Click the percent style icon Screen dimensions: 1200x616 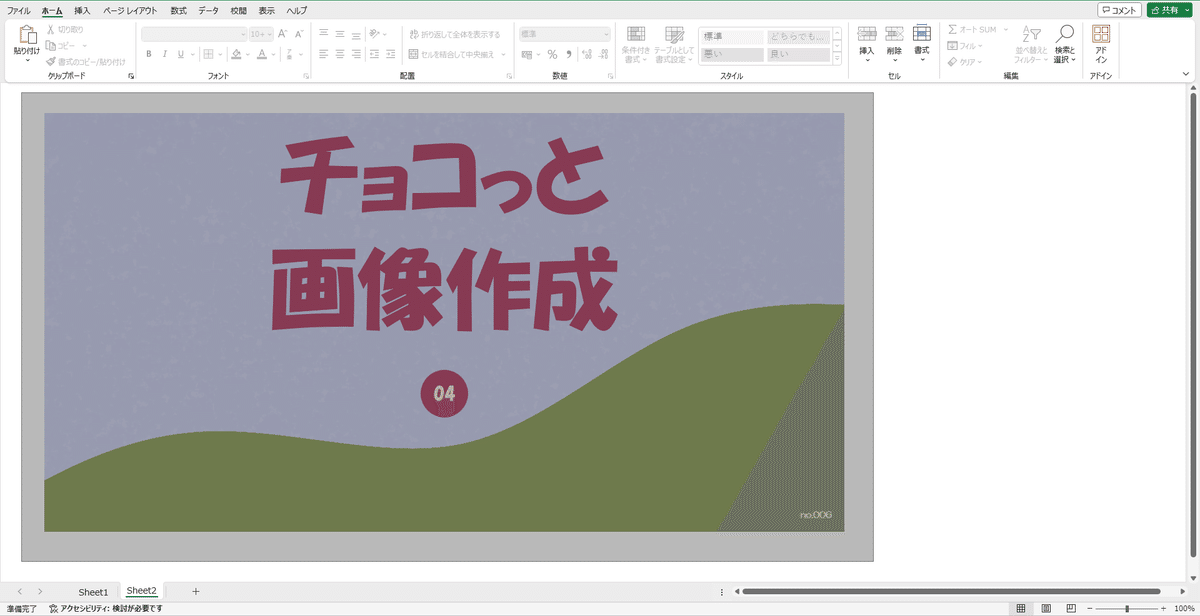click(552, 54)
